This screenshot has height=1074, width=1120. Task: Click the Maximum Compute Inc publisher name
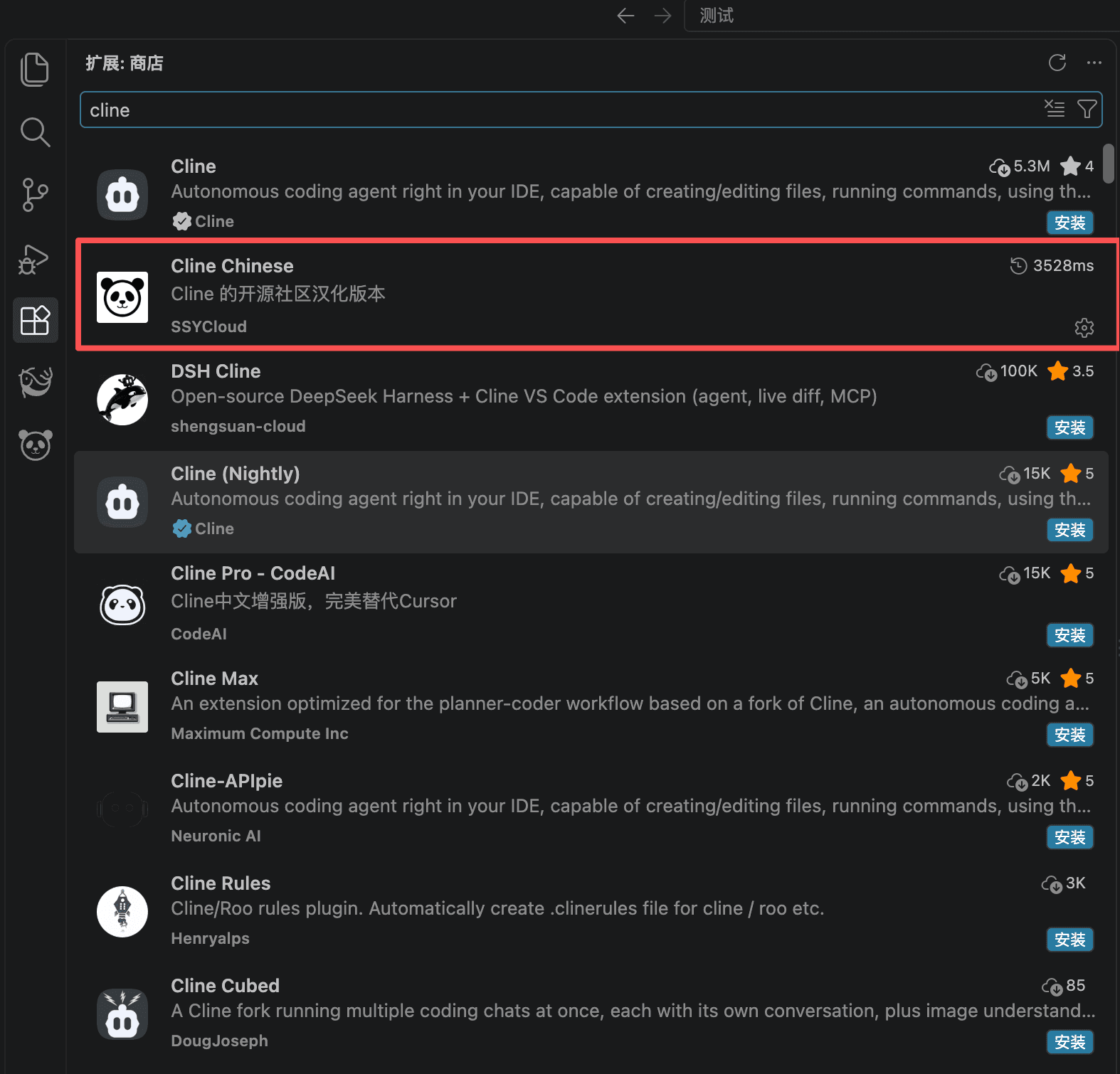pos(260,733)
